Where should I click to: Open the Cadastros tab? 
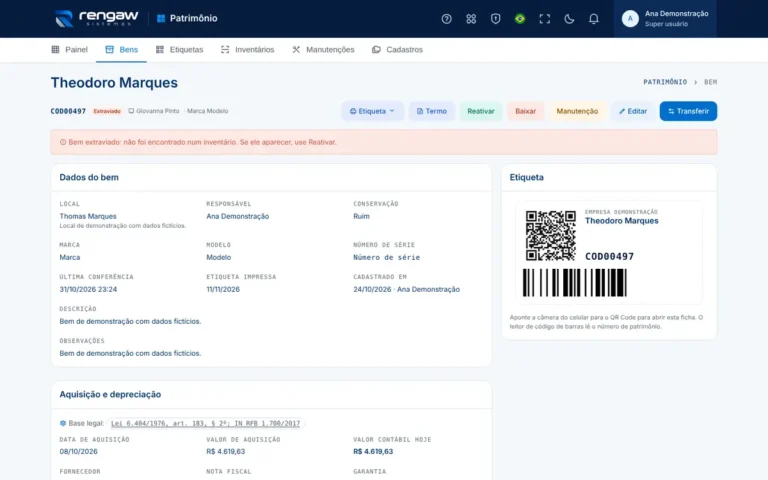tap(397, 49)
